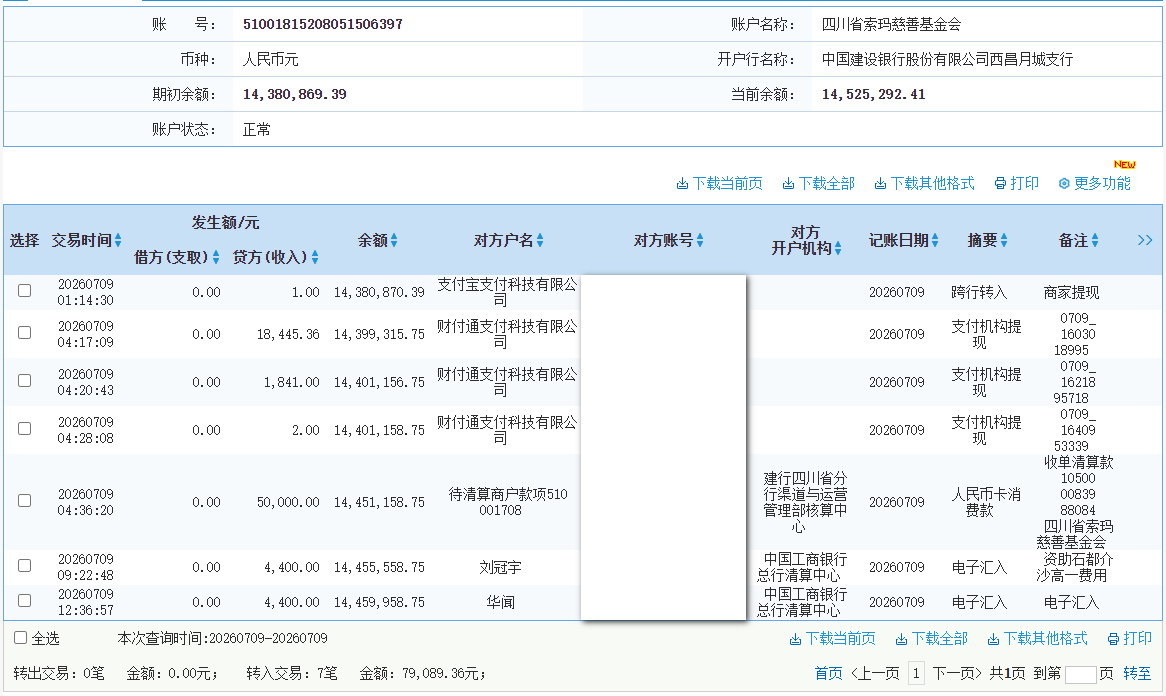Click bottom 下载其他格式 link text

pos(1046,639)
